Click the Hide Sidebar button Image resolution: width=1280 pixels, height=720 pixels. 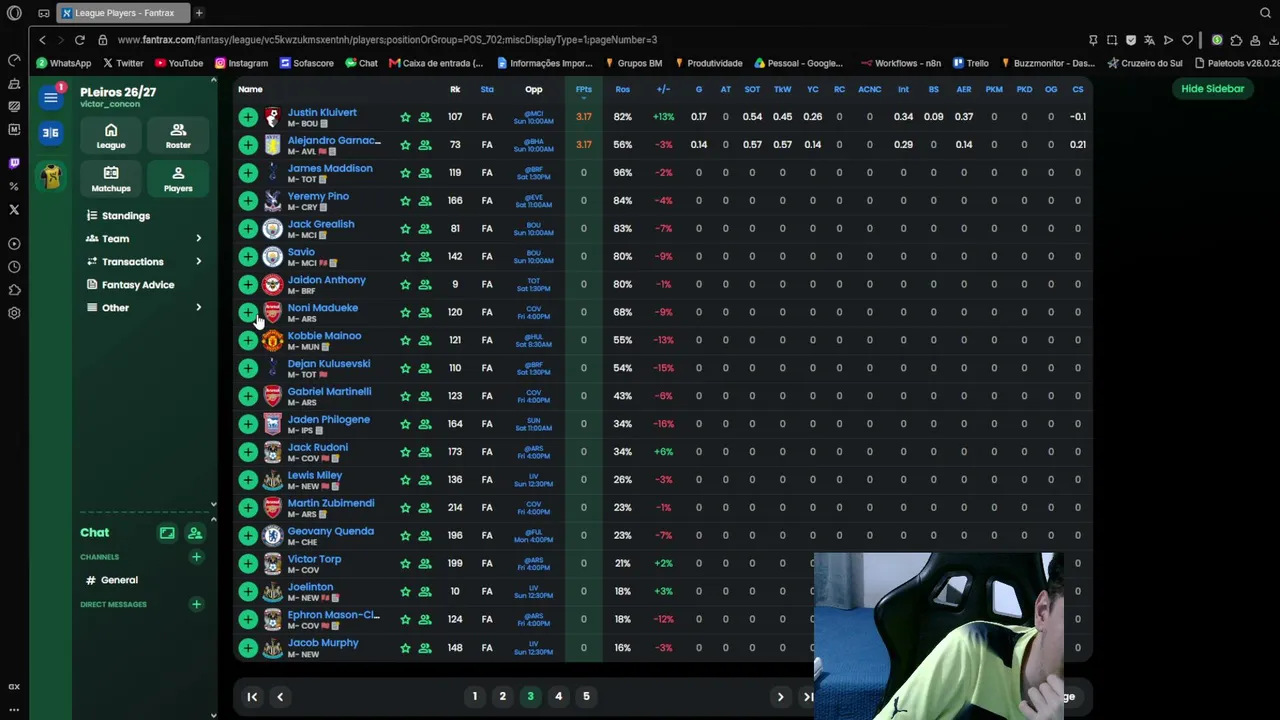[x=1212, y=89]
